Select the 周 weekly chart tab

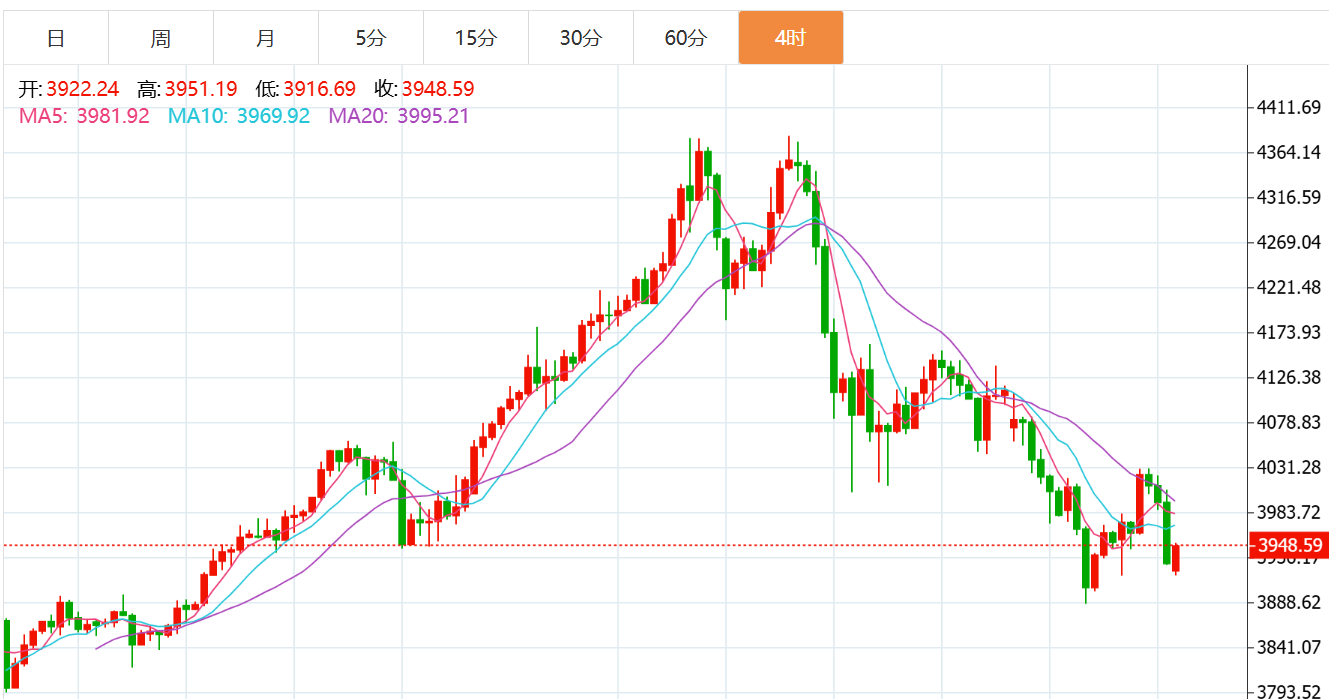tap(161, 38)
